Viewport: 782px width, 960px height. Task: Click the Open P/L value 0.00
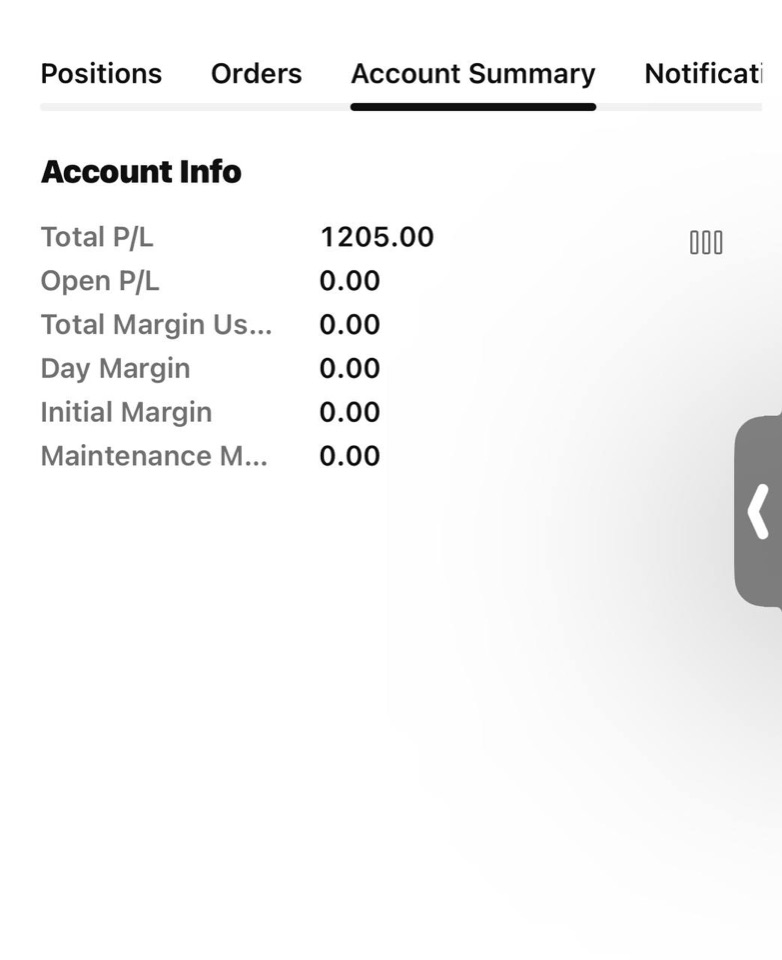tap(350, 281)
